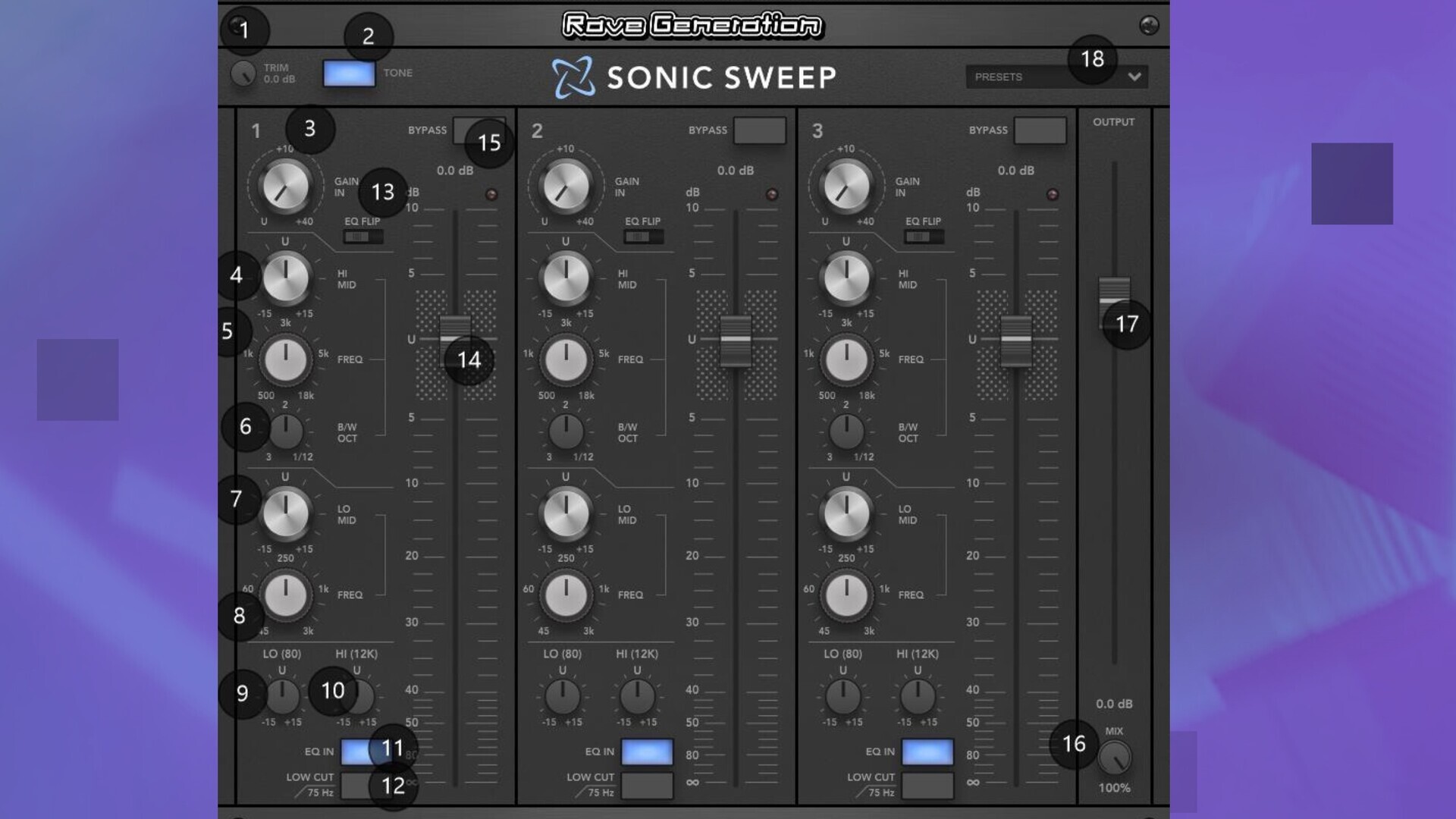Viewport: 1456px width, 819px height.
Task: Enable LOW CUT 75 Hz on channel 3
Action: tap(927, 786)
